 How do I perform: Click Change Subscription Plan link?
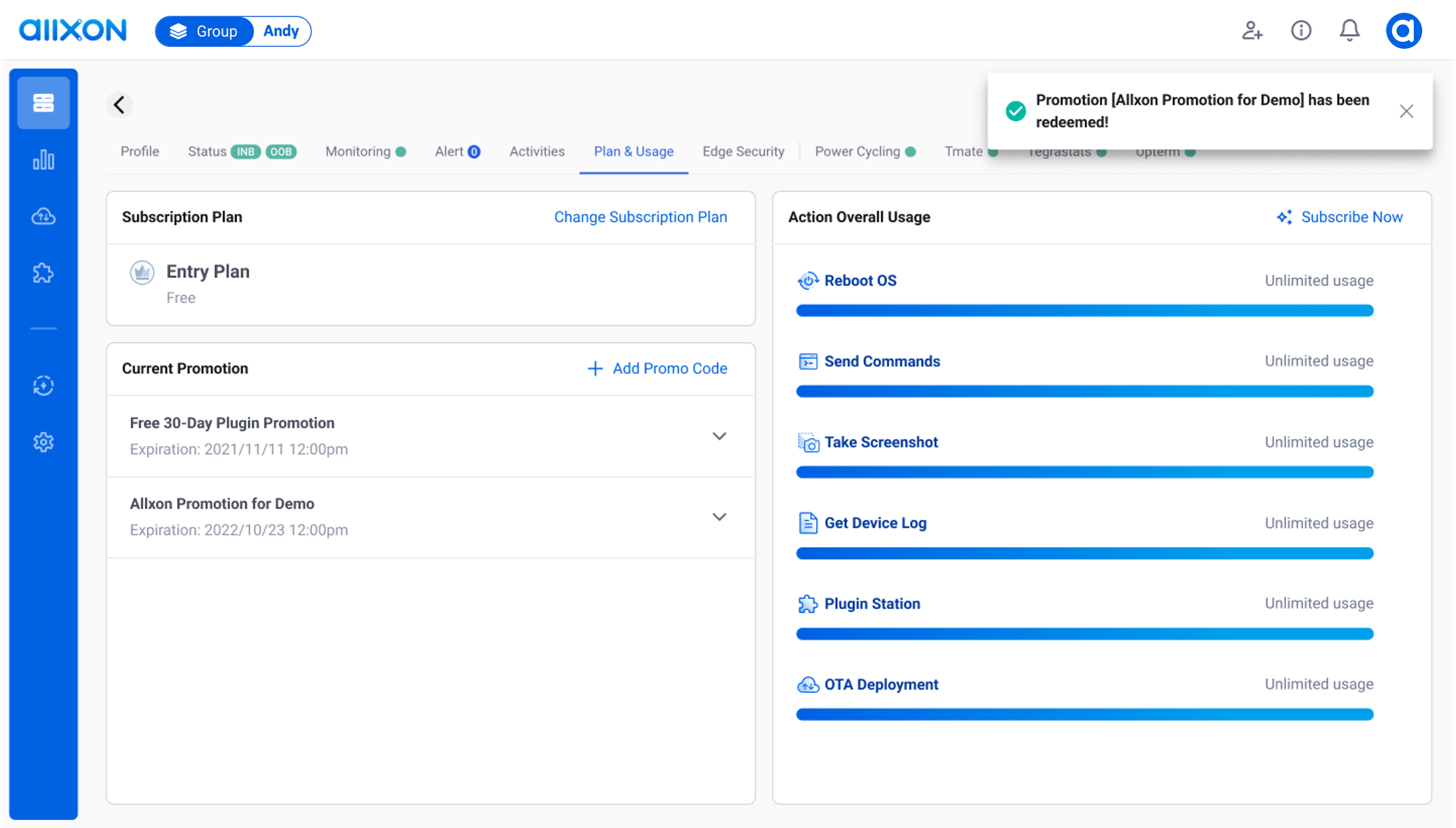pos(640,217)
